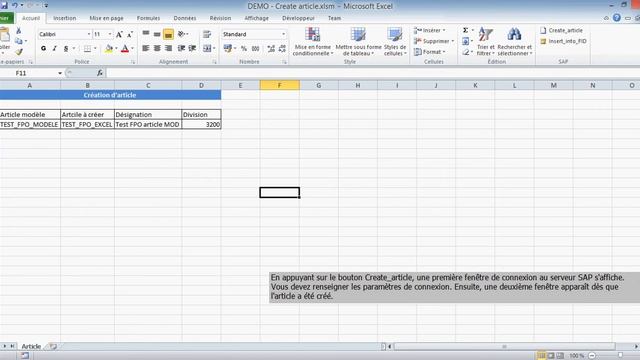This screenshot has width=640, height=360.
Task: Apply thousands separator 000 style
Action: (256, 49)
